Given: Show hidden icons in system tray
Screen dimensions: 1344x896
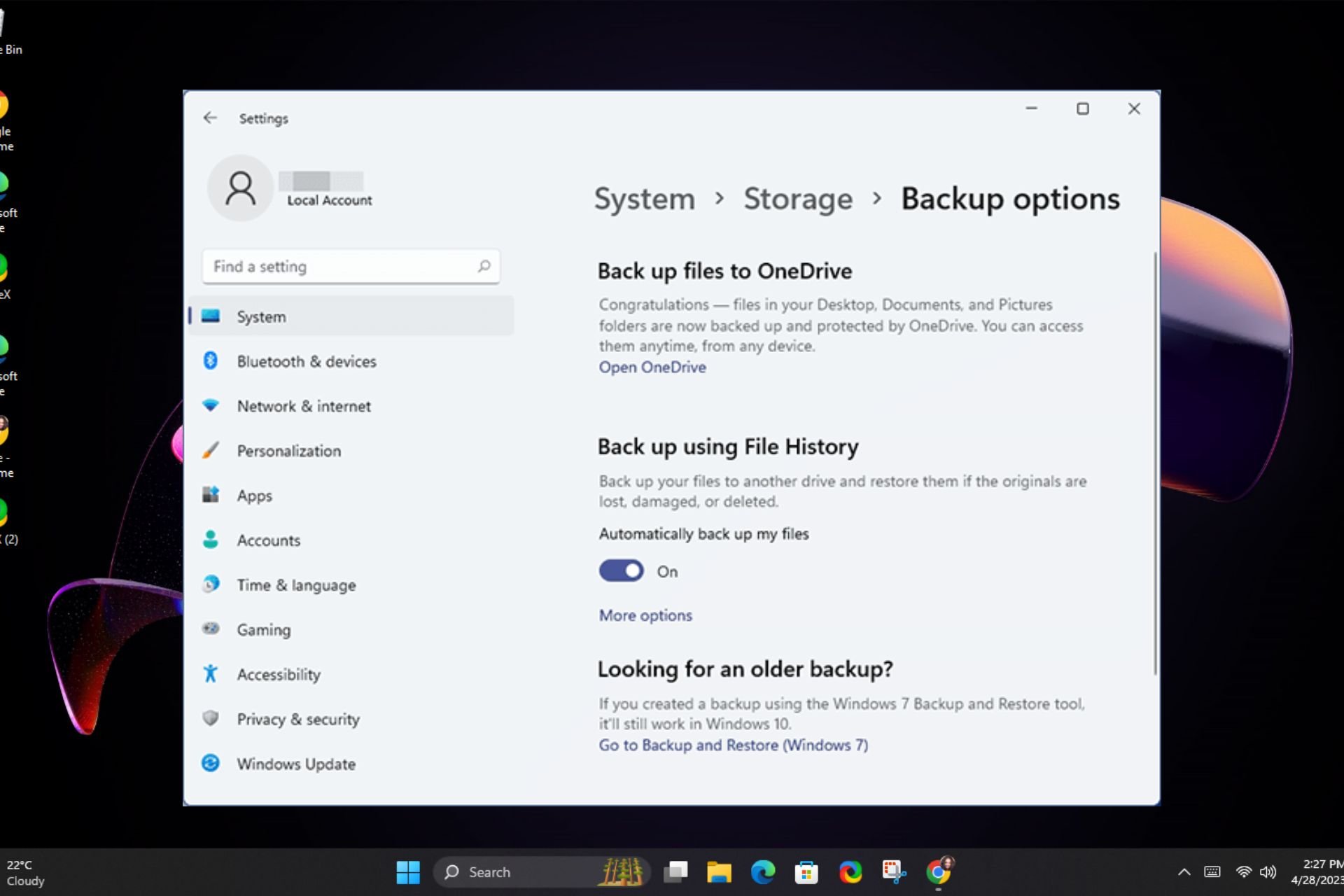Looking at the screenshot, I should pyautogui.click(x=1184, y=872).
